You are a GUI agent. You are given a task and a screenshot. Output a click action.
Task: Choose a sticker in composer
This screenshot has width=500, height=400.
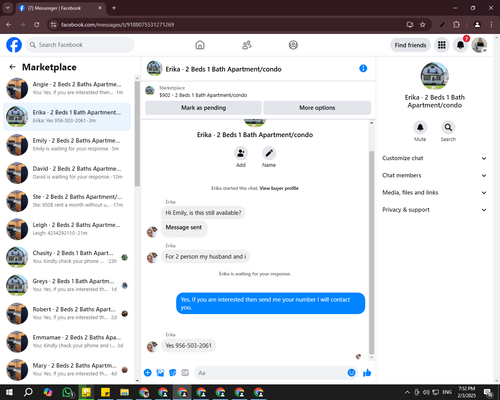(x=173, y=373)
